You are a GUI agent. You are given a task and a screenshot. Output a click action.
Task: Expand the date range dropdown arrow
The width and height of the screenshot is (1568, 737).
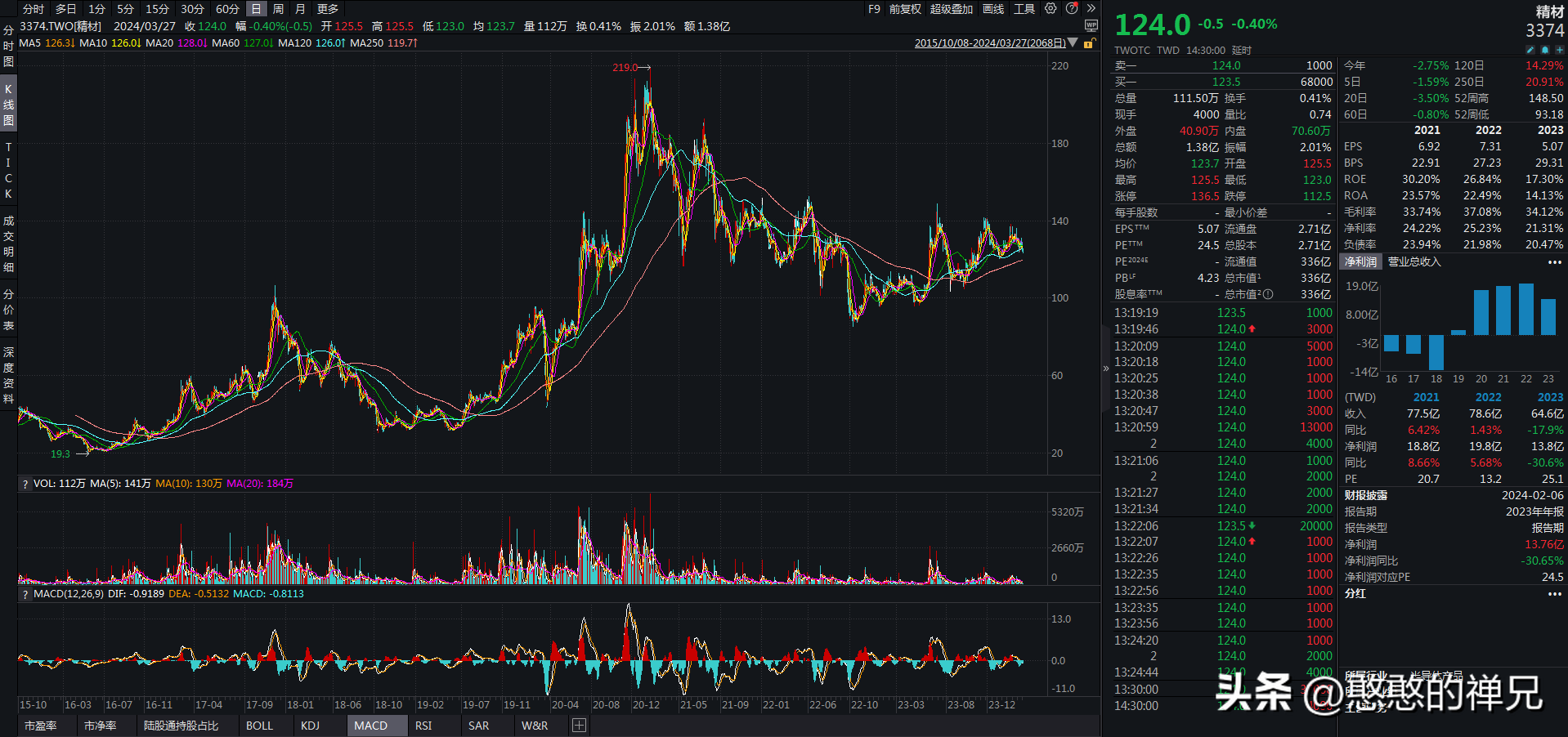pyautogui.click(x=1073, y=43)
